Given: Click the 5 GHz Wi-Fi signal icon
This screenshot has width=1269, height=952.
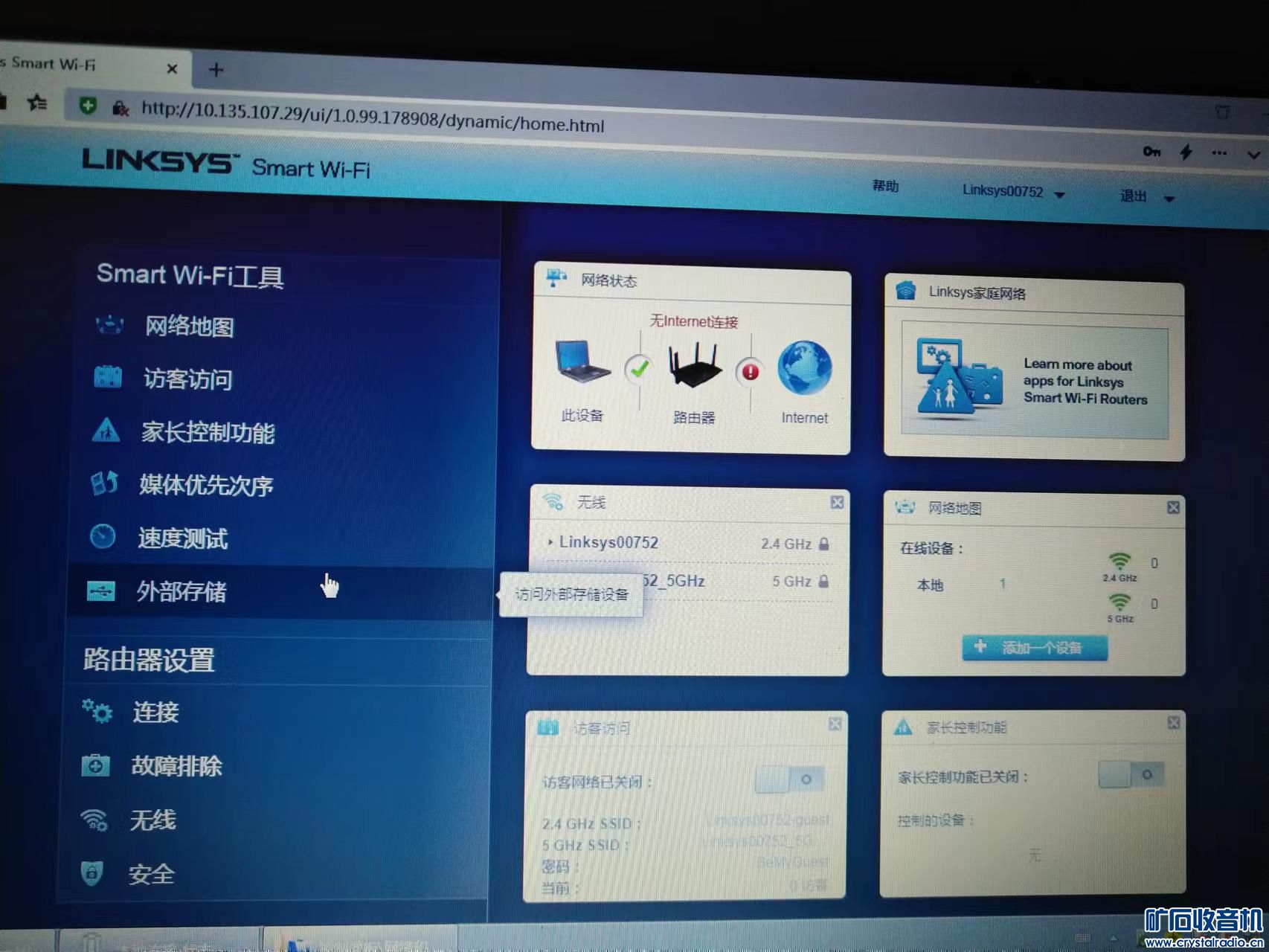Looking at the screenshot, I should [x=1119, y=603].
